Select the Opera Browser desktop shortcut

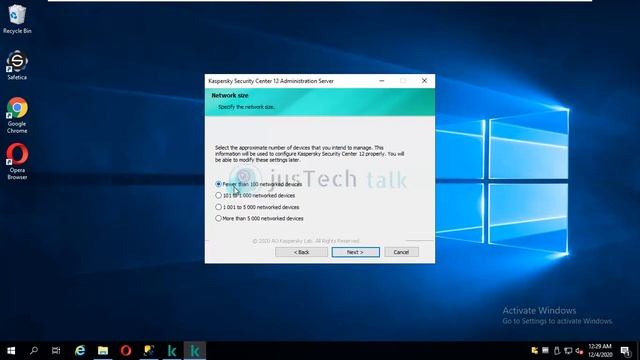click(17, 162)
